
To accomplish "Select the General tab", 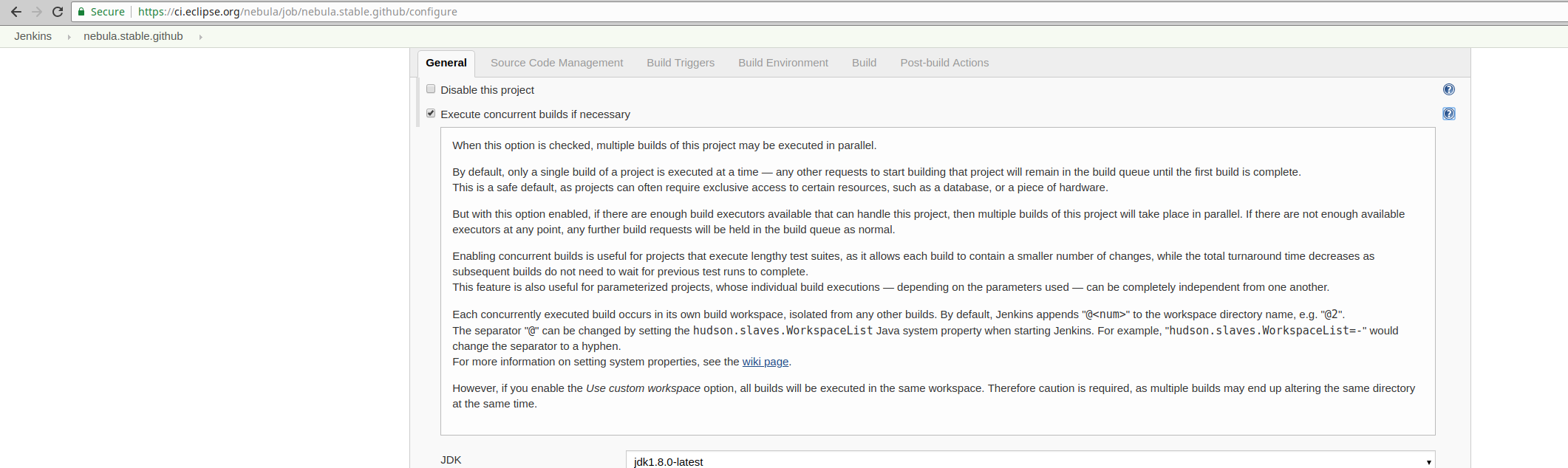I will [446, 63].
